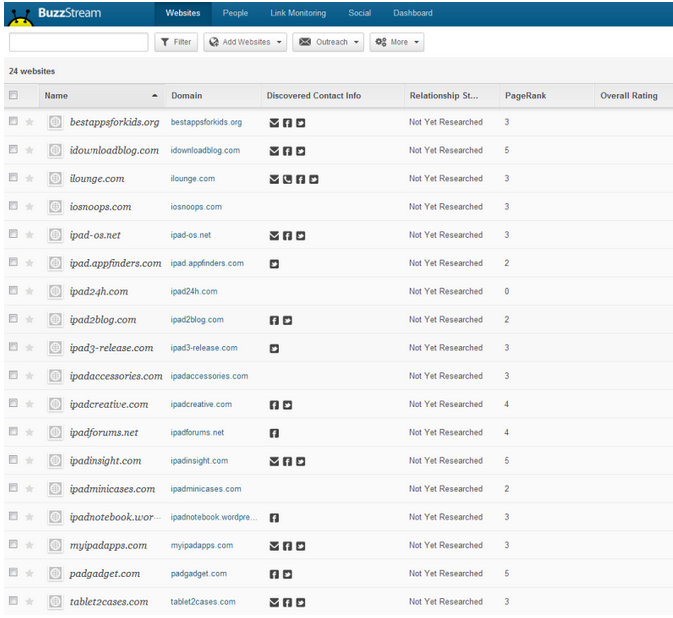Star the iosnoops.com website

click(29, 206)
